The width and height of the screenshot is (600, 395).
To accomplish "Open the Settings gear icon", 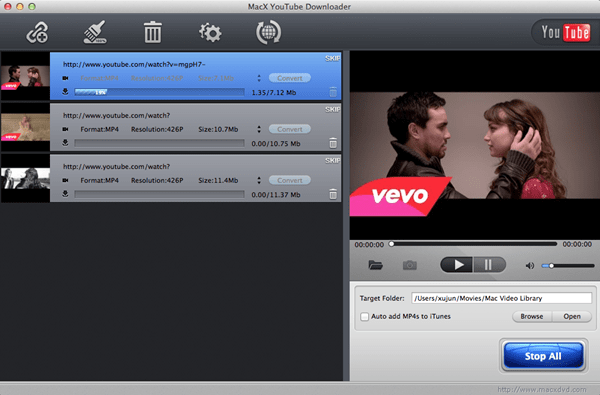I will point(210,33).
